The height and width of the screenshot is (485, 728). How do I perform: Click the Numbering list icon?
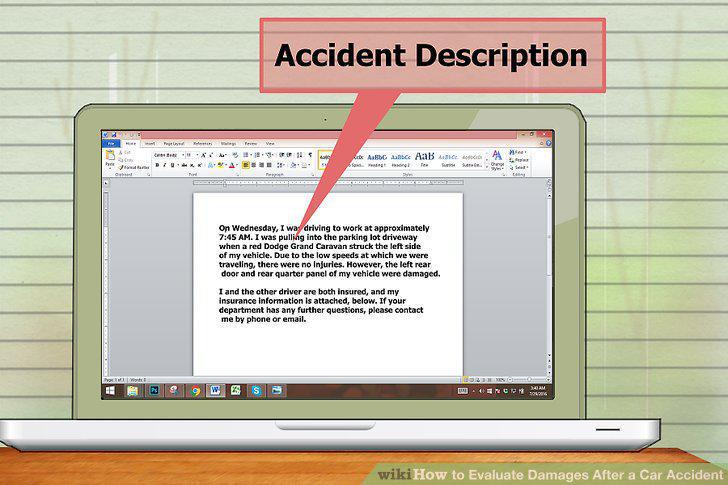pos(258,155)
